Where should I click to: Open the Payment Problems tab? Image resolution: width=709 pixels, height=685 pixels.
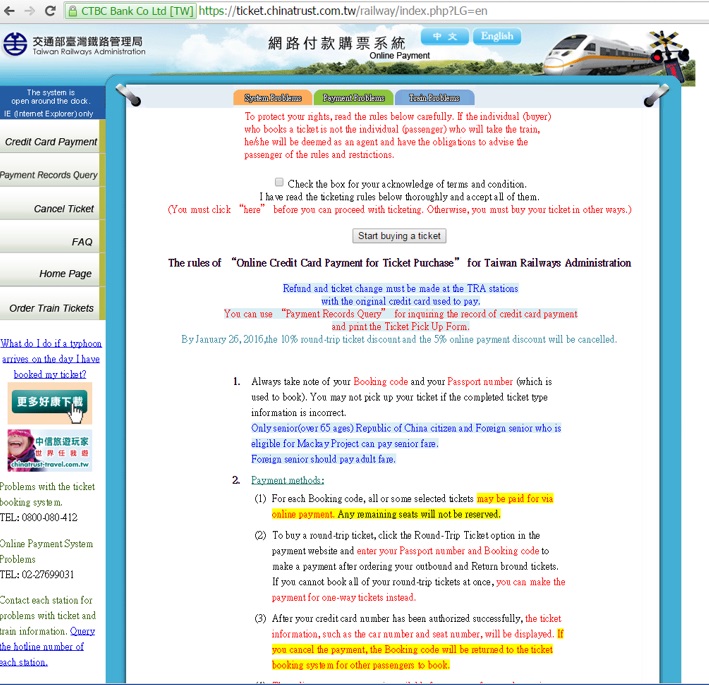pos(353,98)
